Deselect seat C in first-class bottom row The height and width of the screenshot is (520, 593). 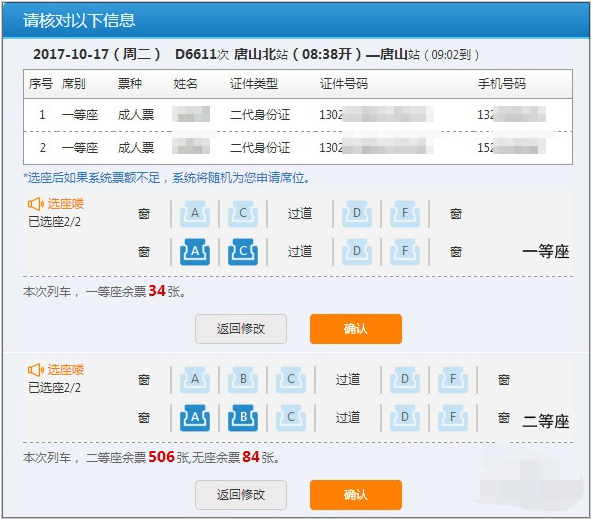click(243, 252)
